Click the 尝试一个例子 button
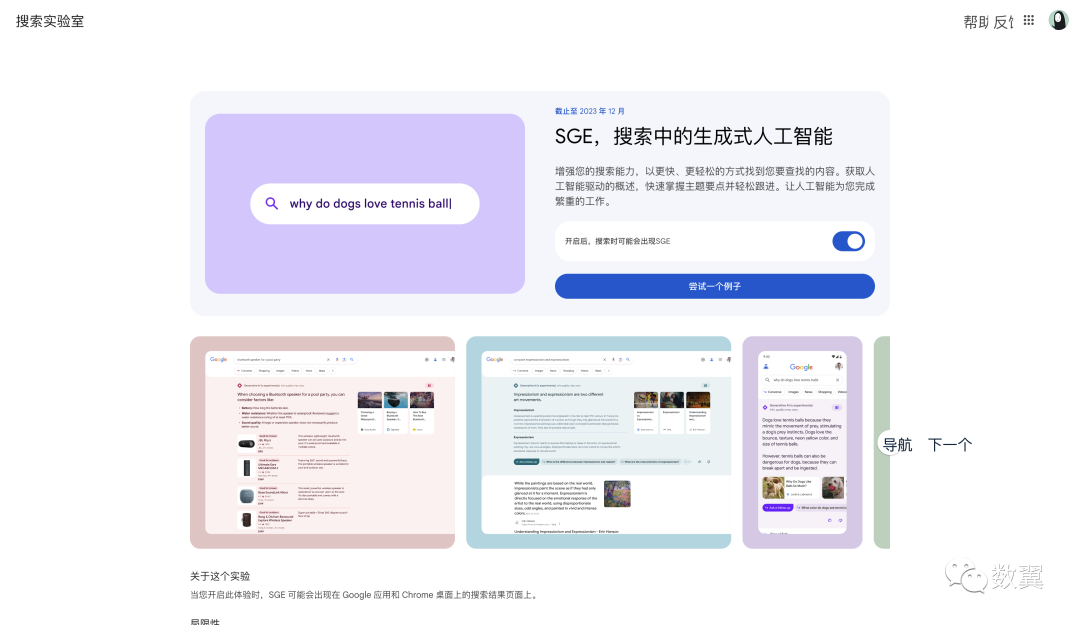Image resolution: width=1080 pixels, height=625 pixels. coord(714,286)
